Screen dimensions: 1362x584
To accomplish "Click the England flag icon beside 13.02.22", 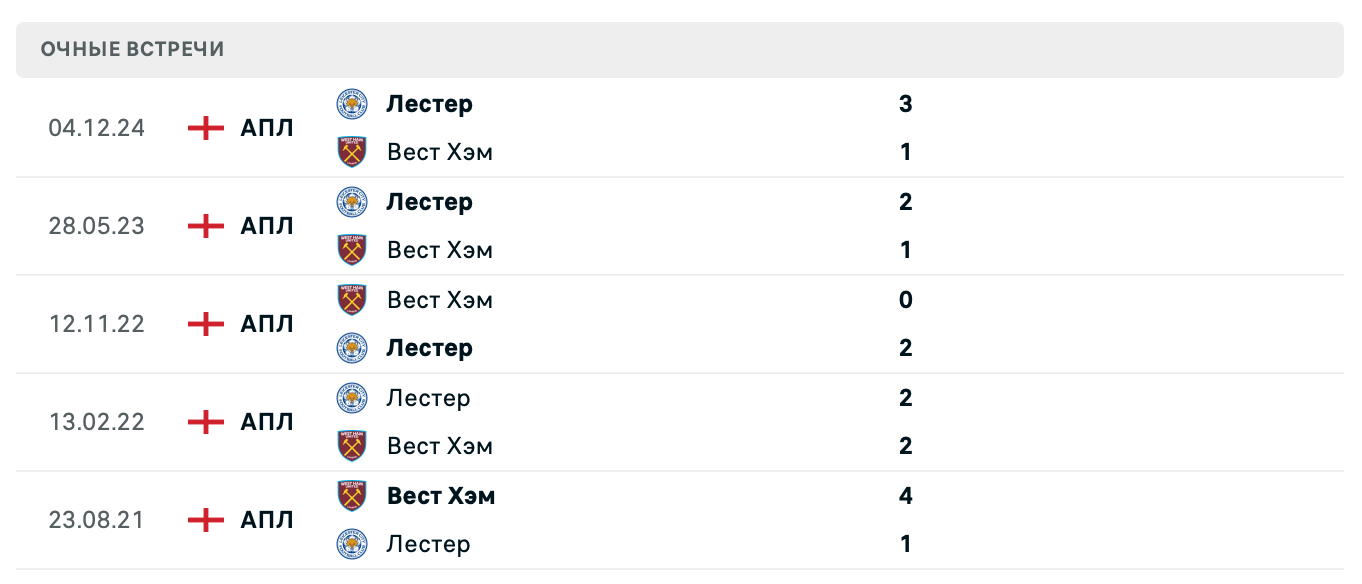I will [204, 422].
